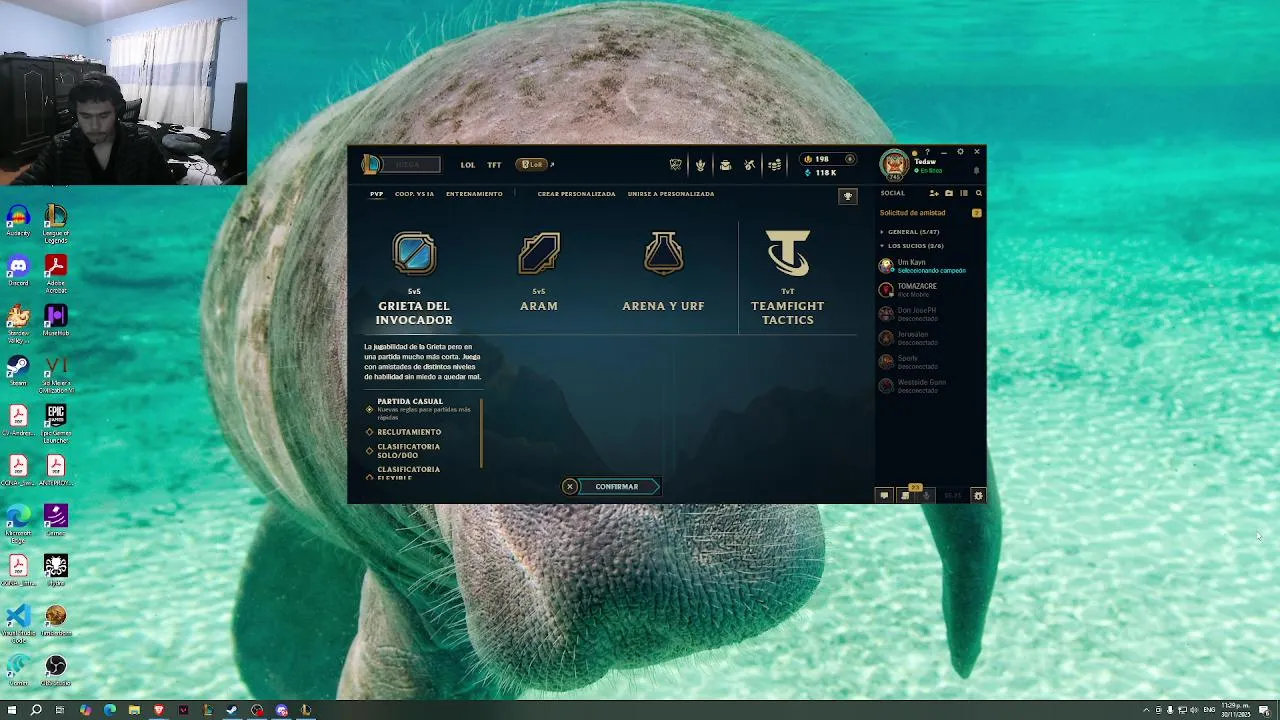Click the Epic Games Launcher desktop shortcut
The height and width of the screenshot is (720, 1280).
[x=56, y=421]
